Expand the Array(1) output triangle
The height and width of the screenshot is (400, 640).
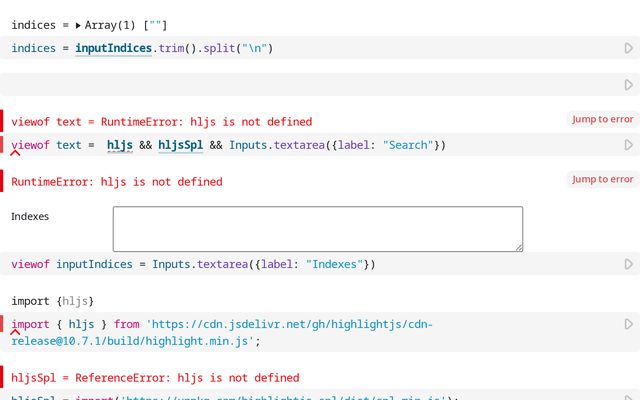click(x=78, y=25)
